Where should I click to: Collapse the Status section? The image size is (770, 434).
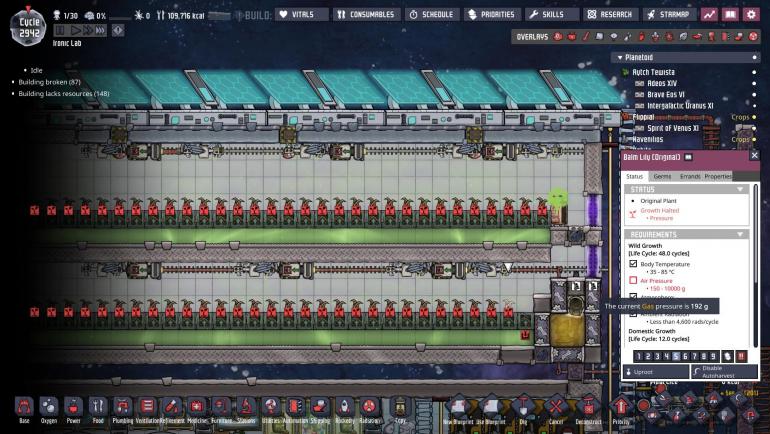[x=740, y=189]
